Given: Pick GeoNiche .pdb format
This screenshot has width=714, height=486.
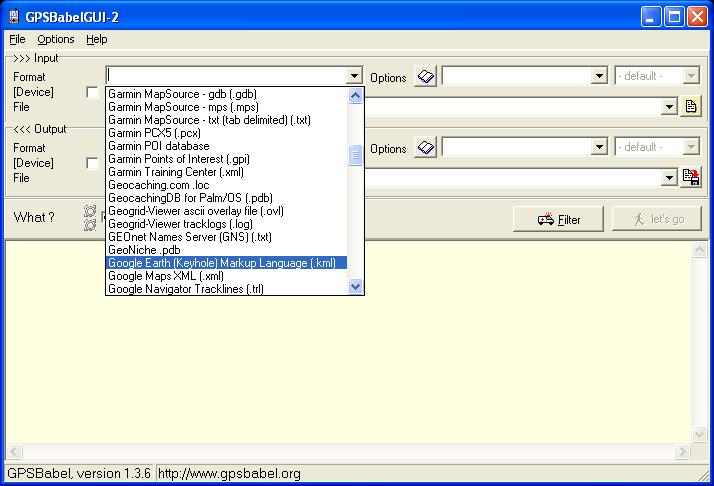Looking at the screenshot, I should (x=226, y=250).
